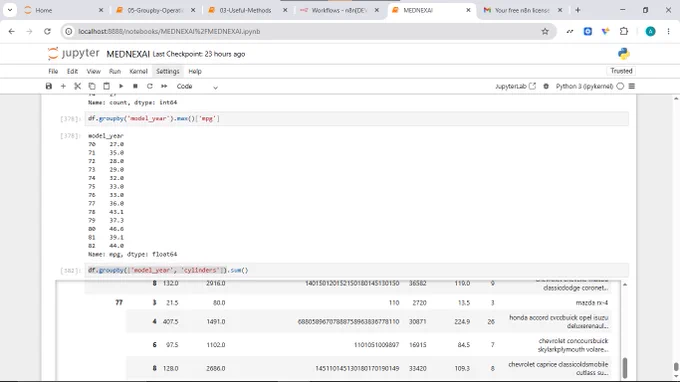Click the 'Name: mpg, dtype: float64' output line
Image resolution: width=680 pixels, height=382 pixels.
pos(133,255)
